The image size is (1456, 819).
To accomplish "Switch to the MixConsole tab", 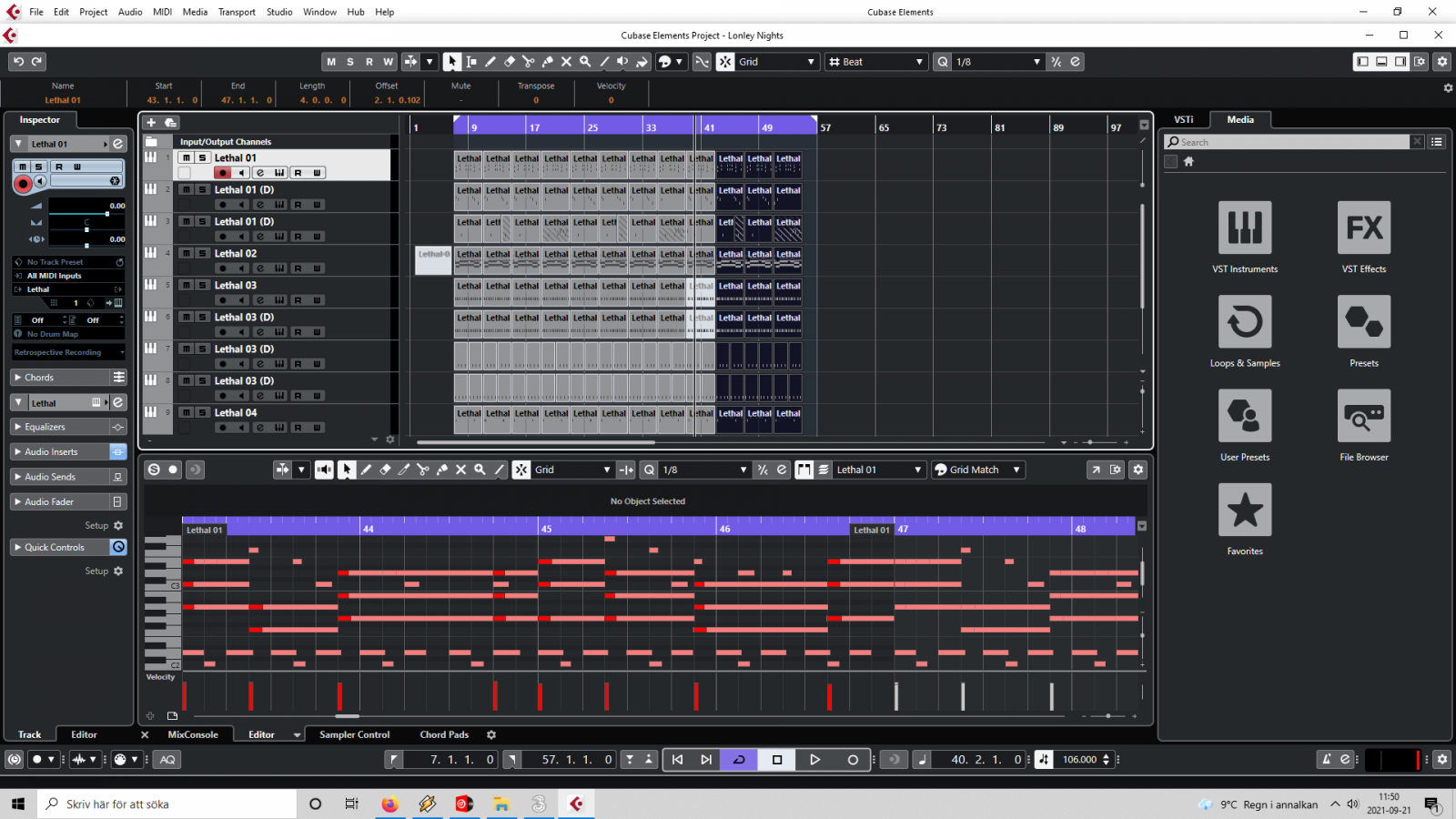I will (194, 734).
